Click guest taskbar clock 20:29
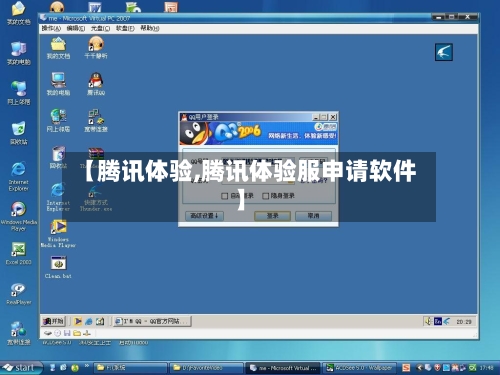500x375 pixels. coord(464,322)
